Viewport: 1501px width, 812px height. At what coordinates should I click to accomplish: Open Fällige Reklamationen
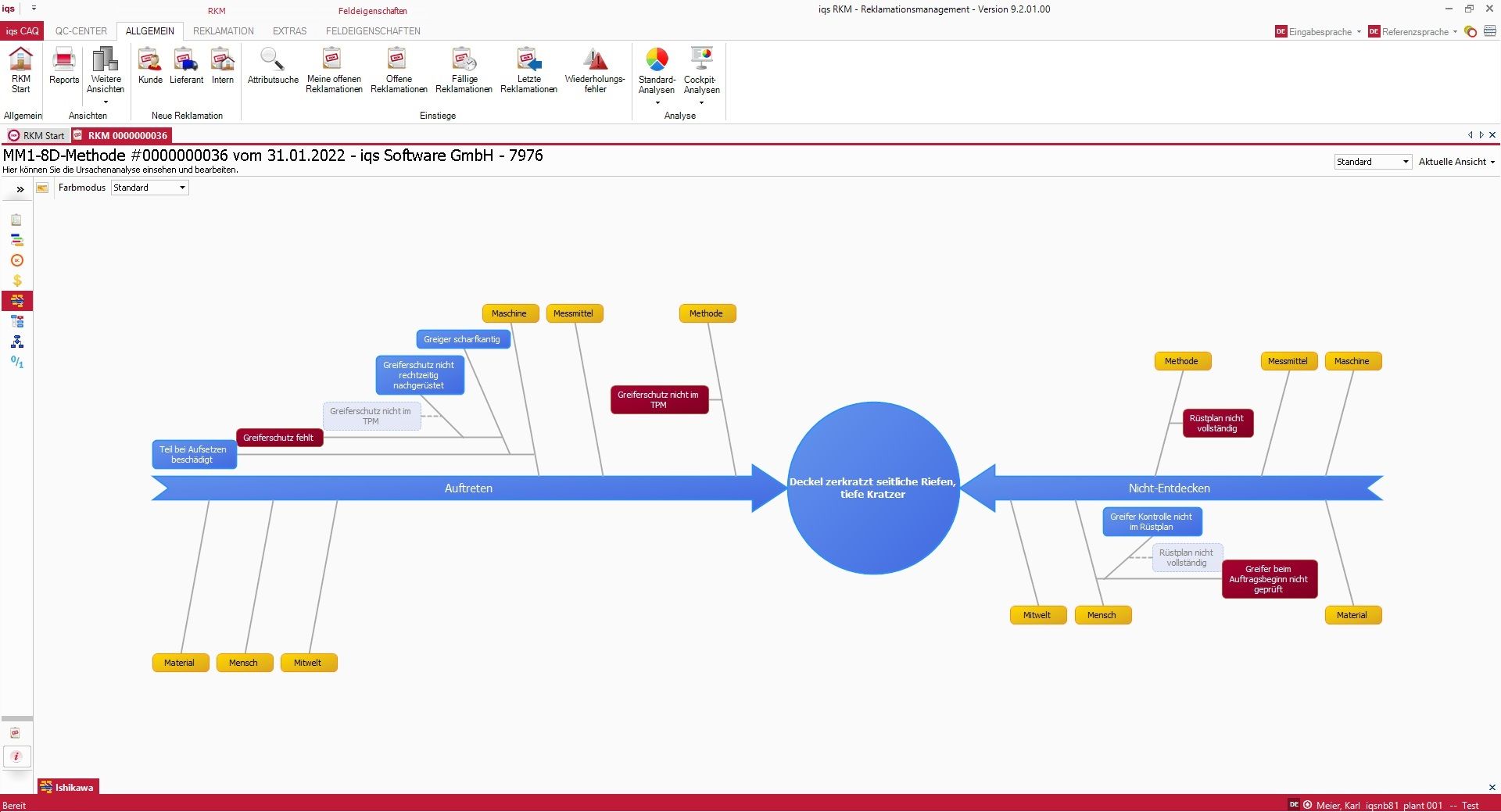pos(463,69)
